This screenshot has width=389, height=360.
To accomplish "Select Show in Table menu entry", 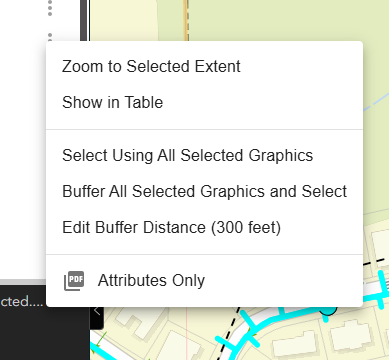I will click(112, 102).
